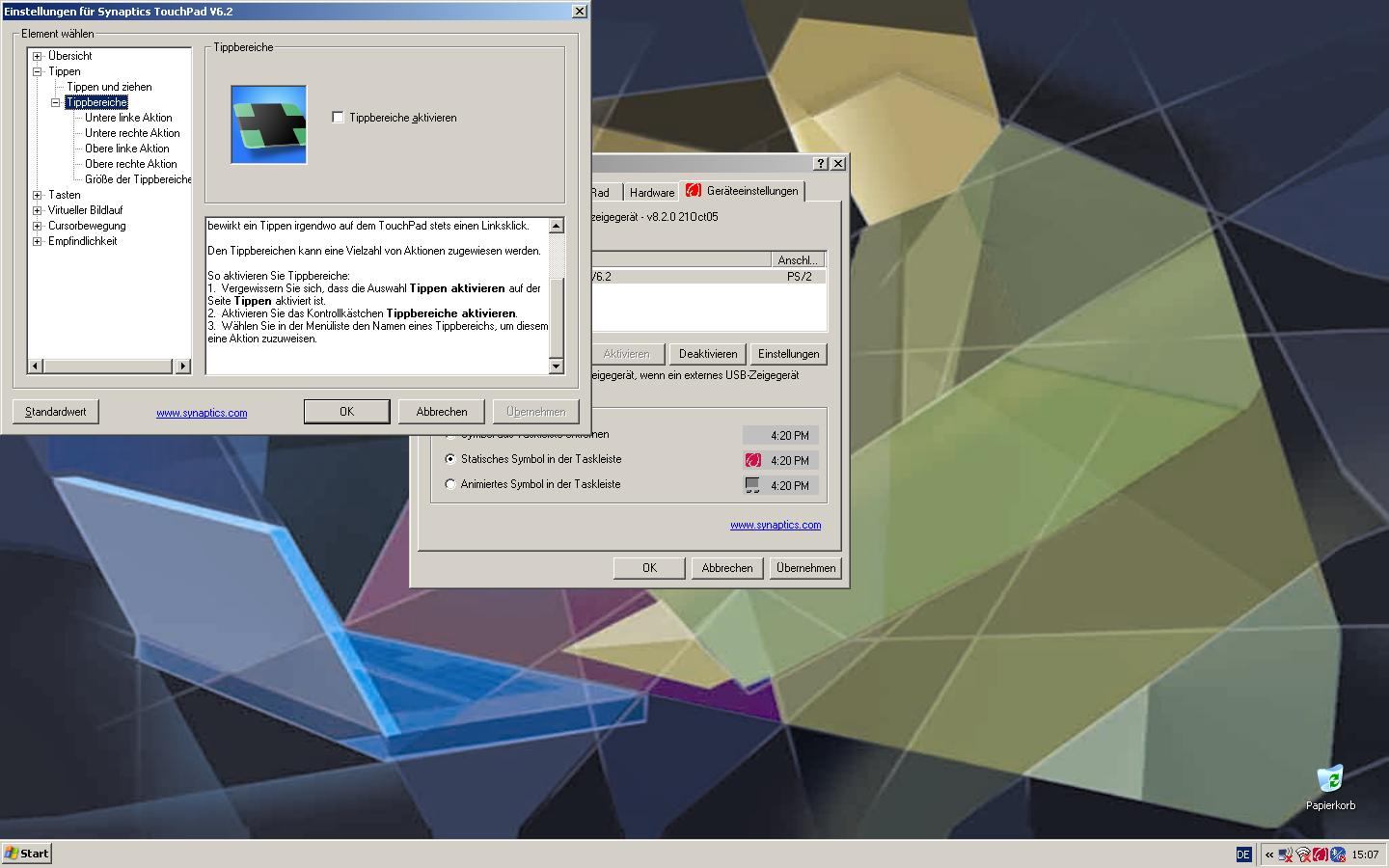
Task: Click OK in the Synaptics TouchPad settings
Action: click(346, 412)
